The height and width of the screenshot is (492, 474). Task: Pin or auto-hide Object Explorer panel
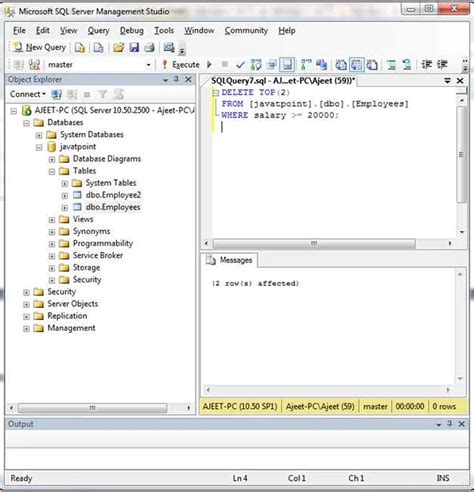coord(177,79)
